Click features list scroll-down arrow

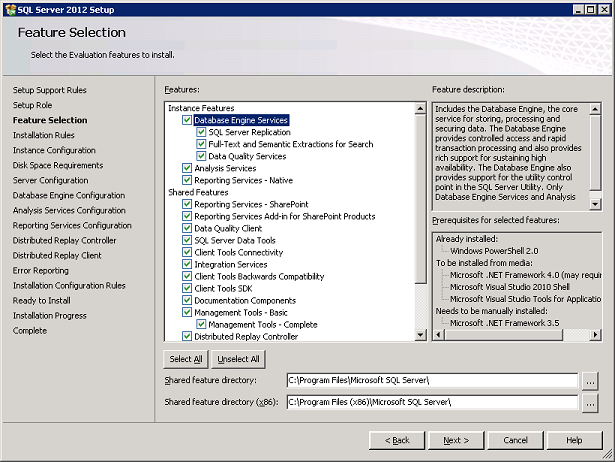point(420,335)
